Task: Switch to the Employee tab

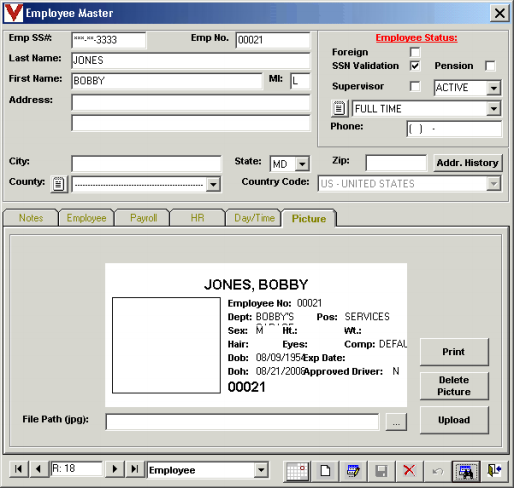Action: (x=86, y=218)
